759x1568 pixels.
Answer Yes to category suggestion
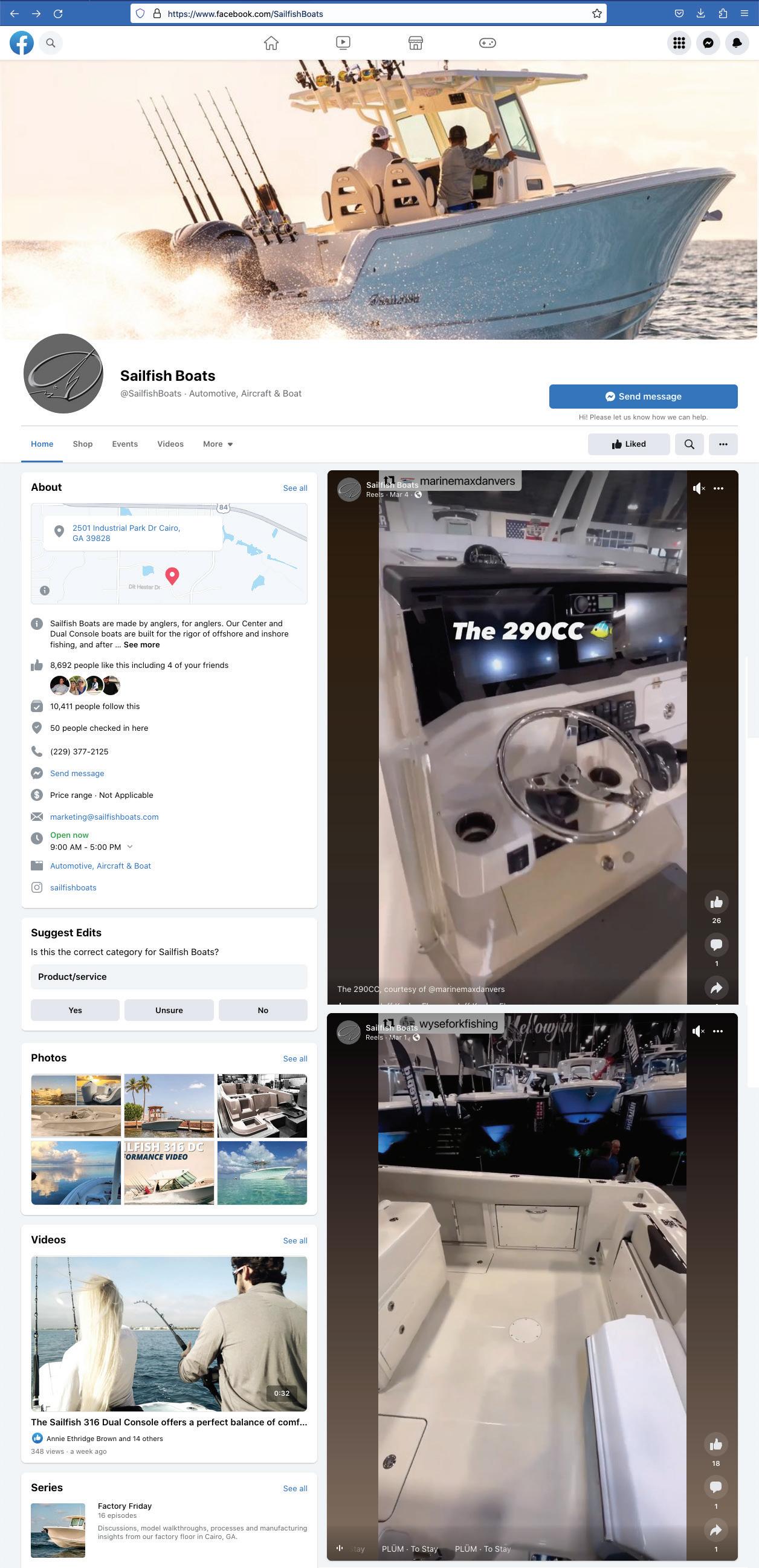click(76, 1011)
